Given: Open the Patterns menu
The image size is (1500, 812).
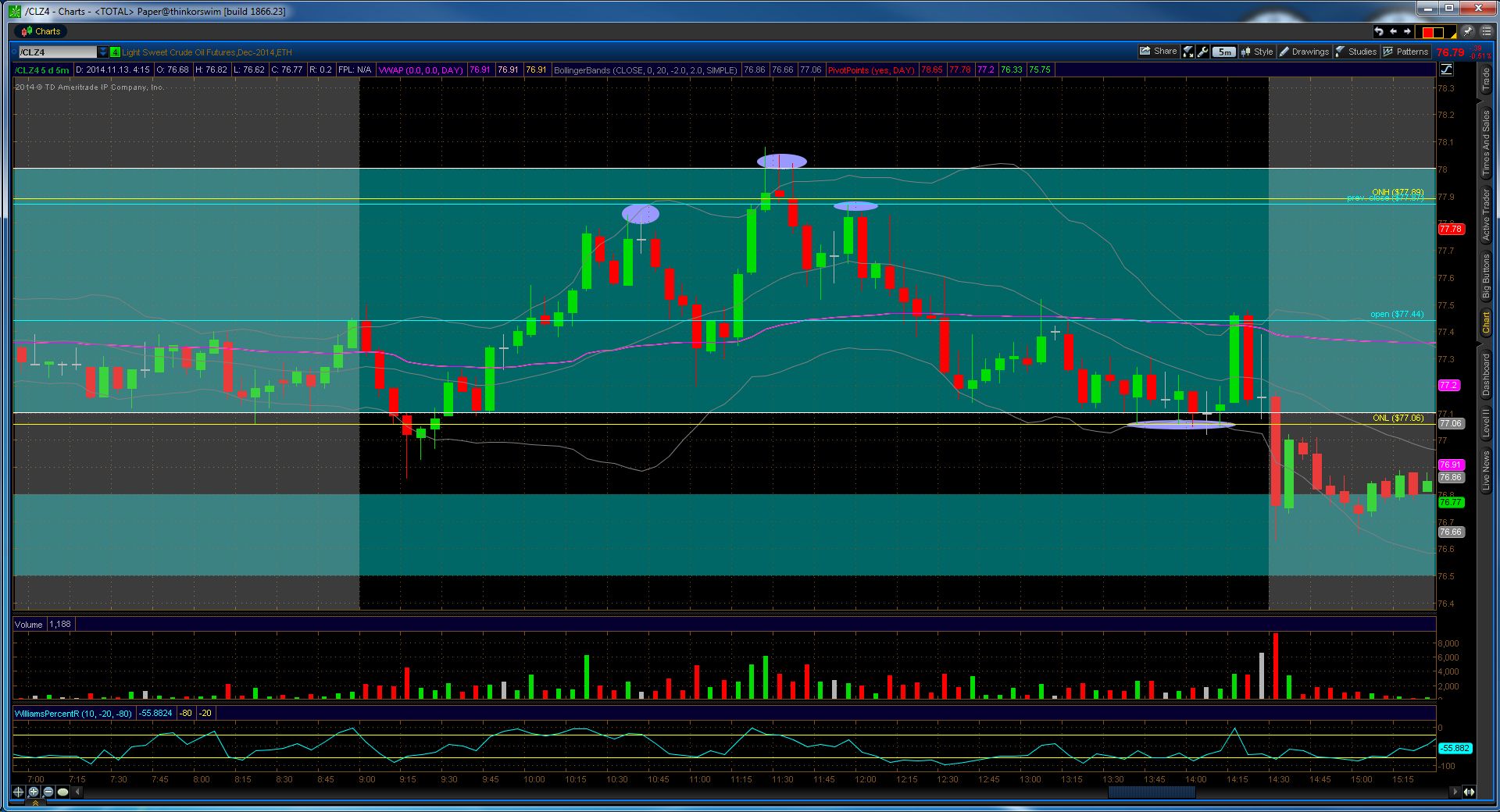Looking at the screenshot, I should coord(1405,52).
